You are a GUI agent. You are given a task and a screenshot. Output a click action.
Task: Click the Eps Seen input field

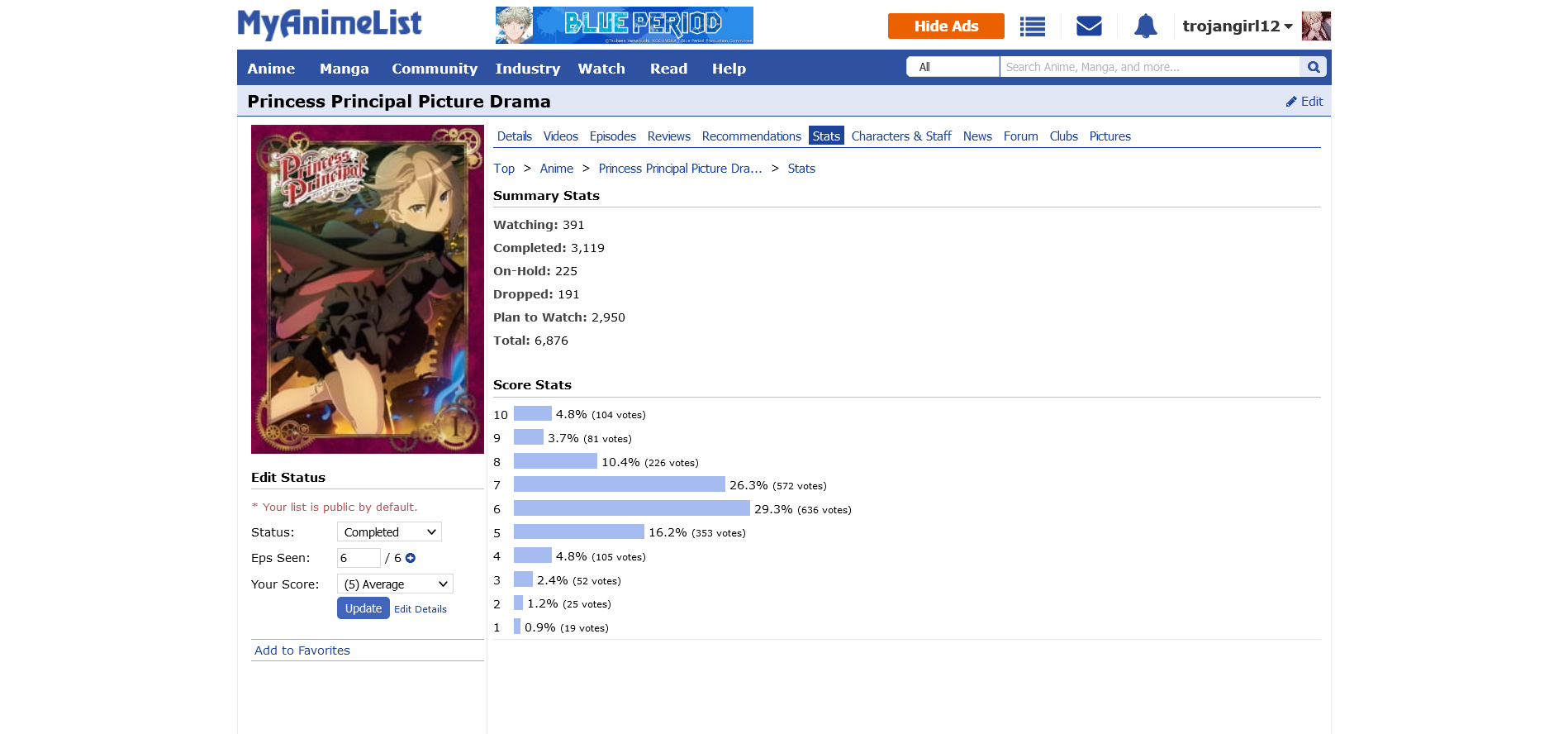tap(358, 558)
